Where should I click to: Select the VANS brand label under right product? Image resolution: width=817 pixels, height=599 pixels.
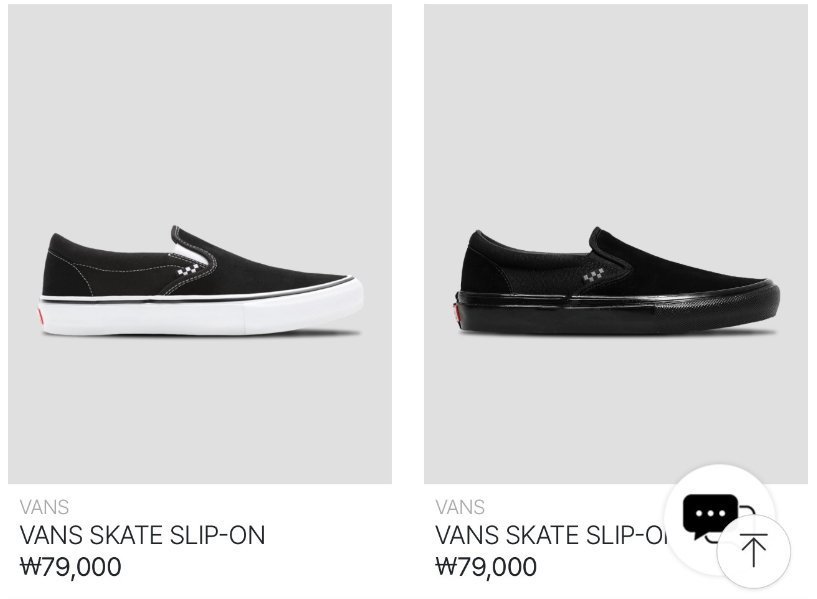point(460,507)
